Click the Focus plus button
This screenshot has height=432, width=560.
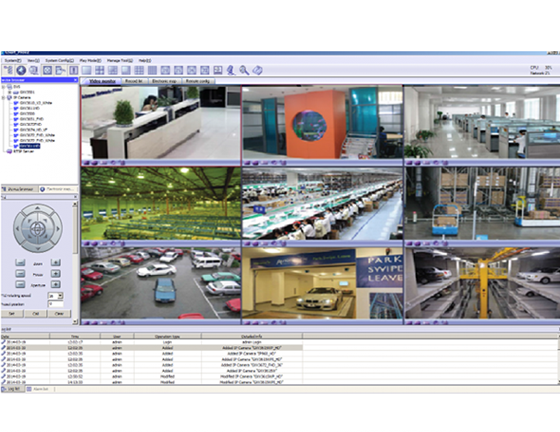click(x=55, y=274)
